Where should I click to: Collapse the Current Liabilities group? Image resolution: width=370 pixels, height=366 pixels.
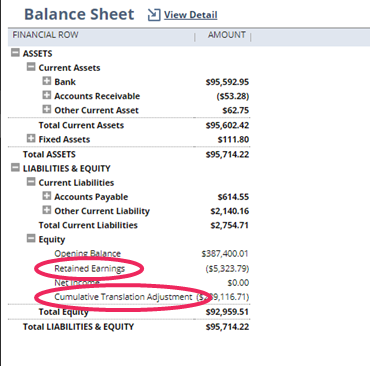31,182
